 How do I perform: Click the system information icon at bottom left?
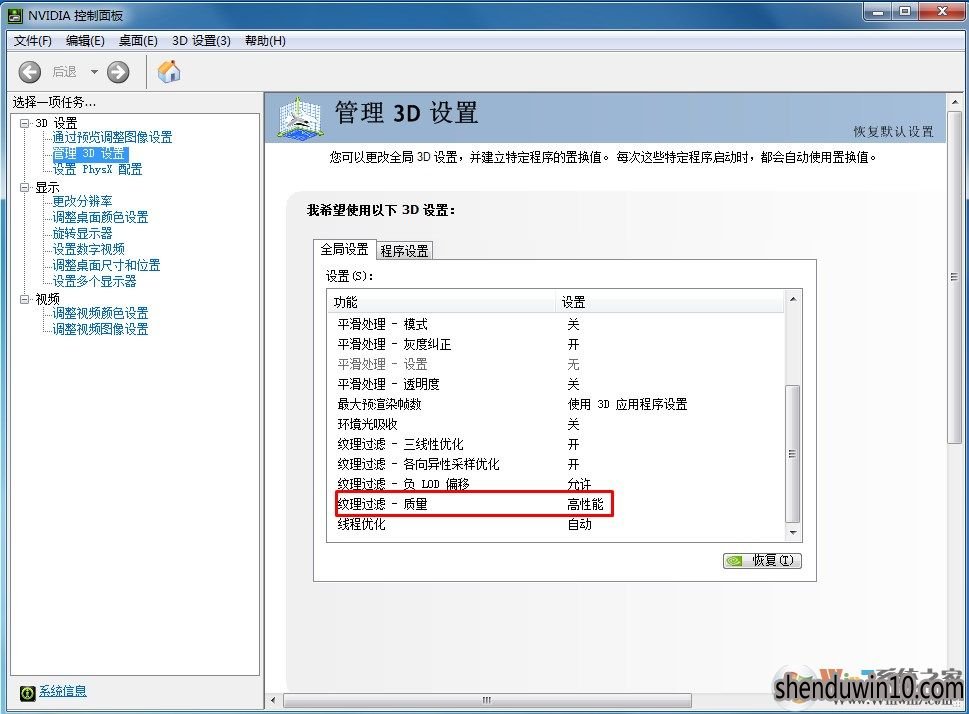(x=27, y=693)
